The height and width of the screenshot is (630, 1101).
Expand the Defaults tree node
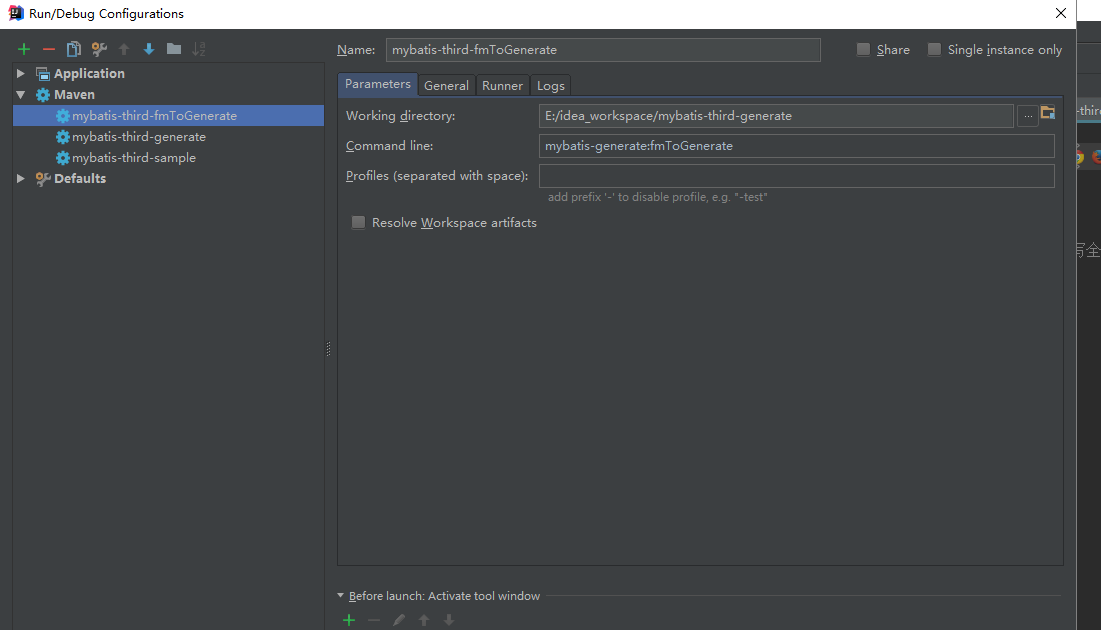coord(21,179)
